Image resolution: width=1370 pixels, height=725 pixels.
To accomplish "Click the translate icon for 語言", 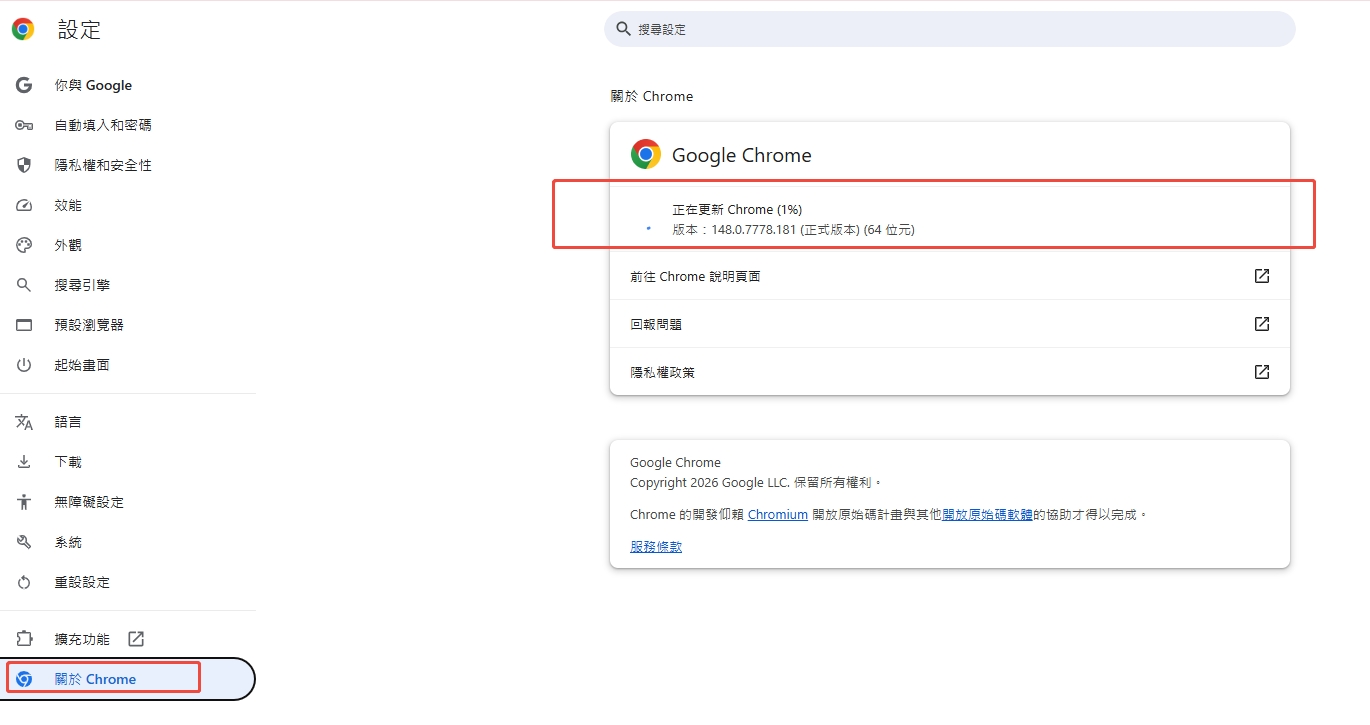I will click(x=24, y=422).
